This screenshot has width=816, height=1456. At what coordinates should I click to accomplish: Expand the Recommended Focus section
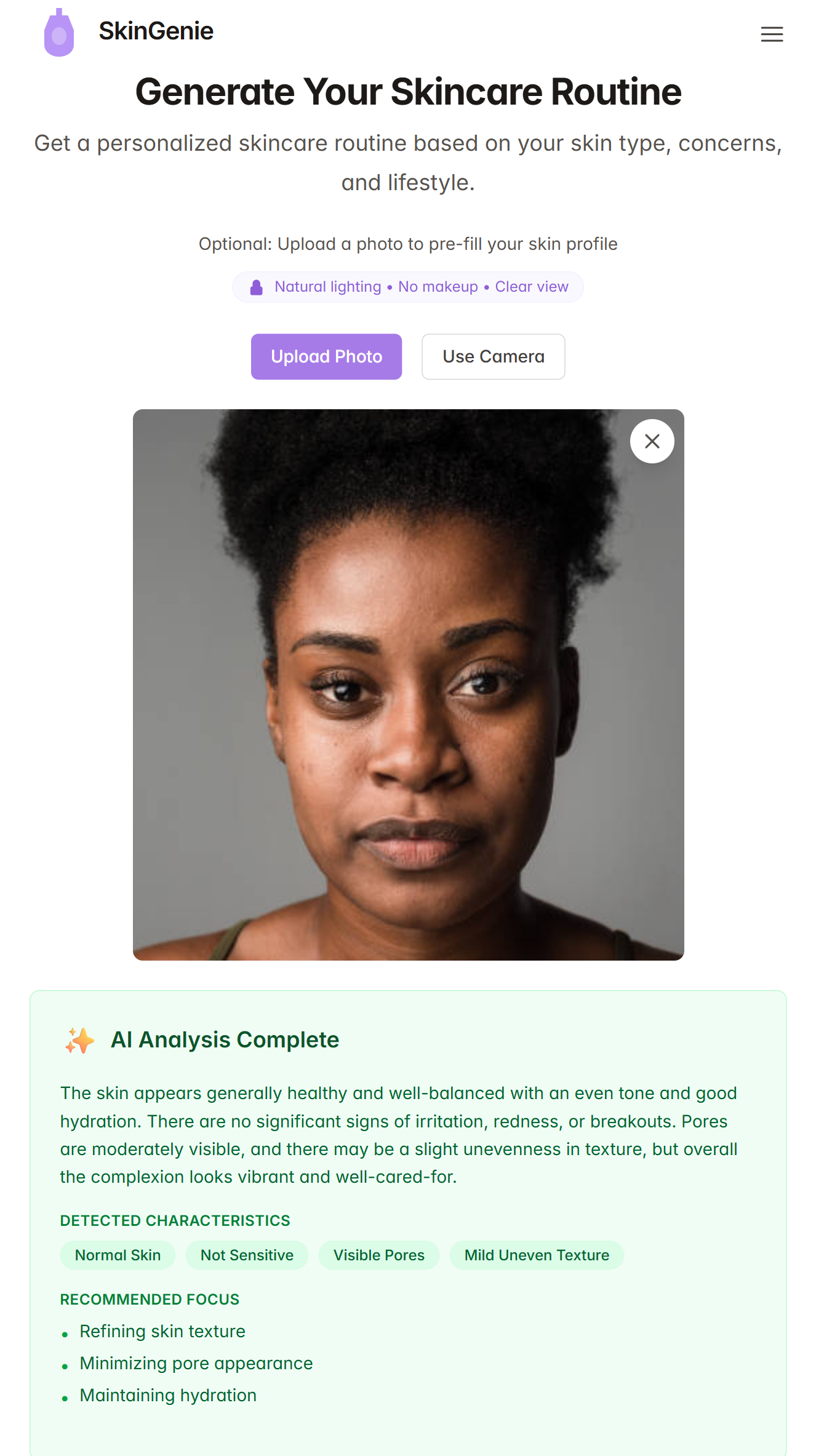click(150, 1299)
